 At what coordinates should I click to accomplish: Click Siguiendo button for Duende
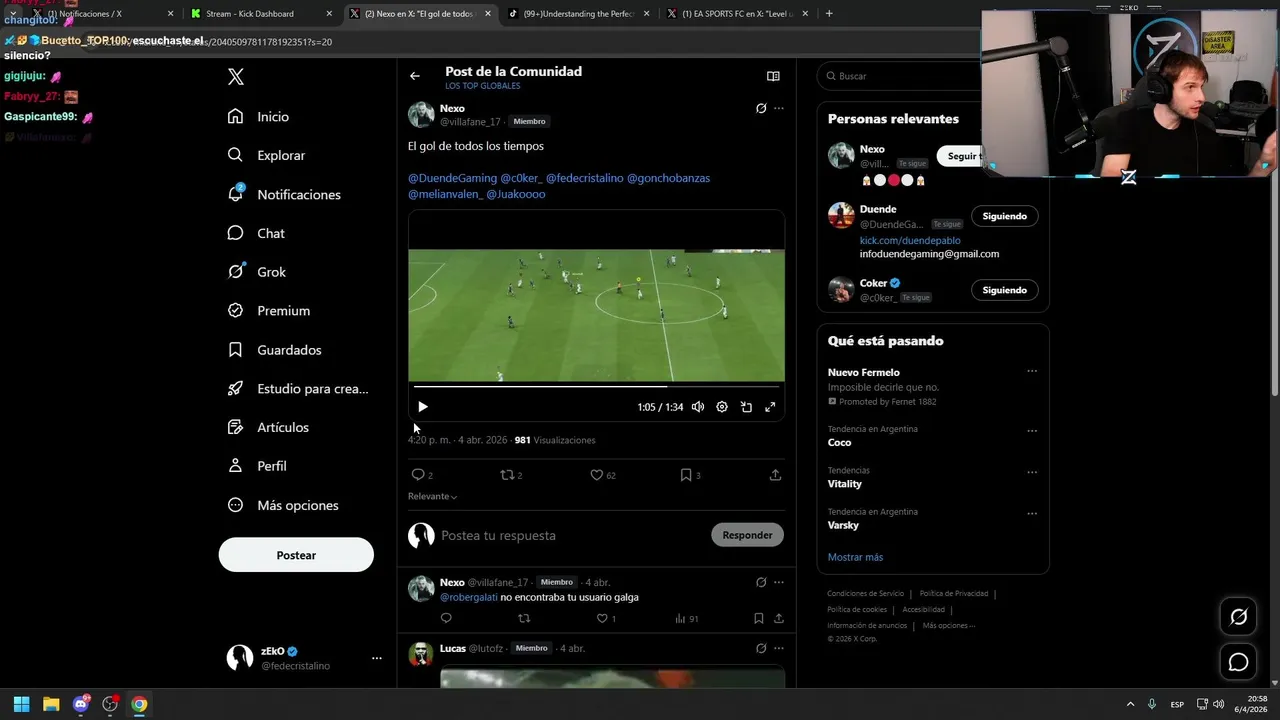1004,216
